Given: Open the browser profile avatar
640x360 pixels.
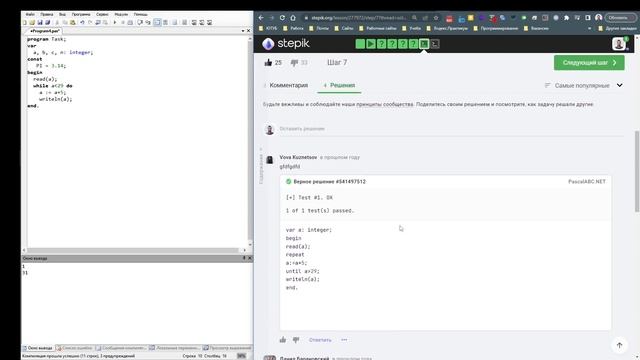Looking at the screenshot, I should [598, 18].
